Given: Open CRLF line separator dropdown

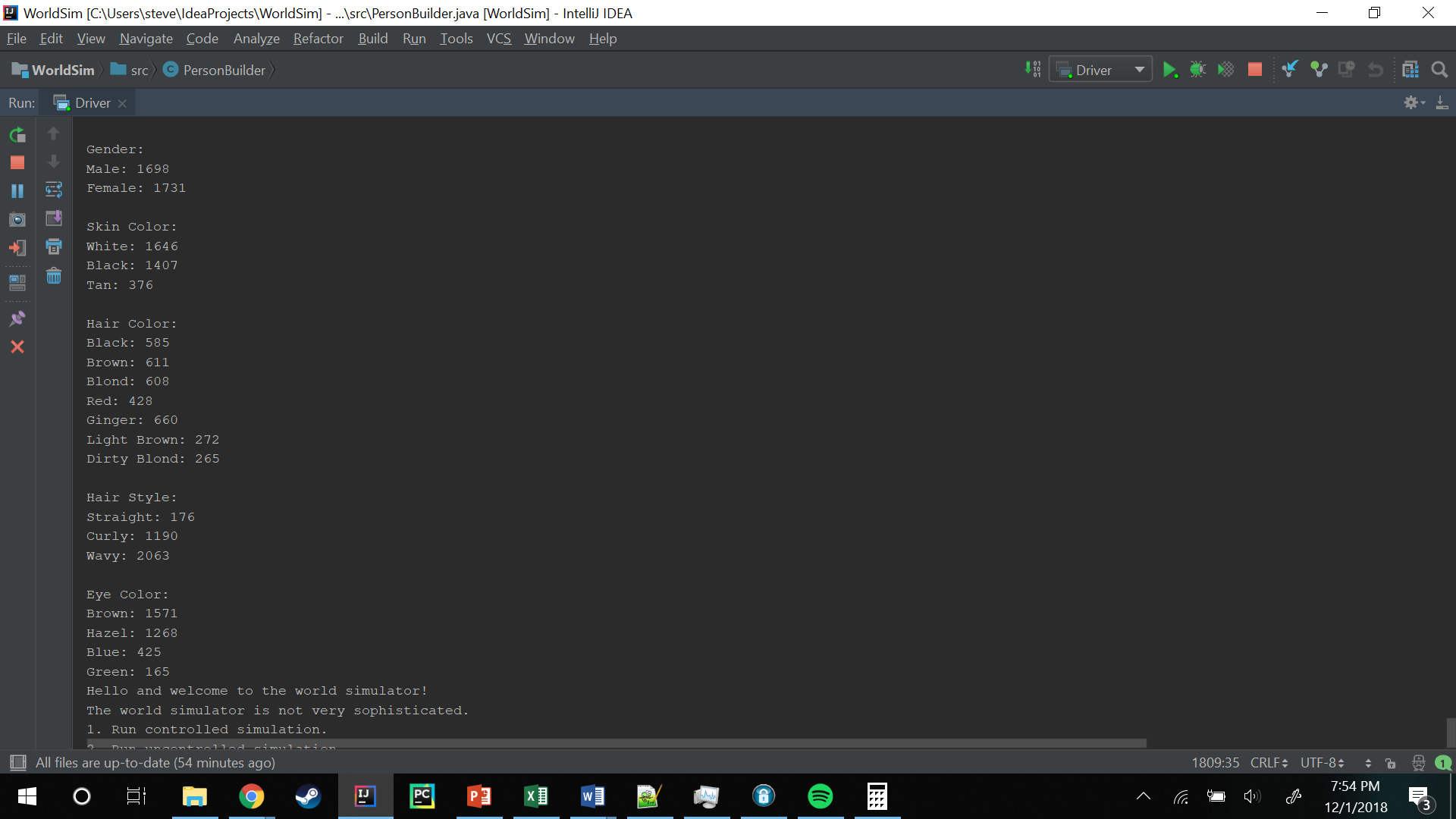Looking at the screenshot, I should [1269, 763].
